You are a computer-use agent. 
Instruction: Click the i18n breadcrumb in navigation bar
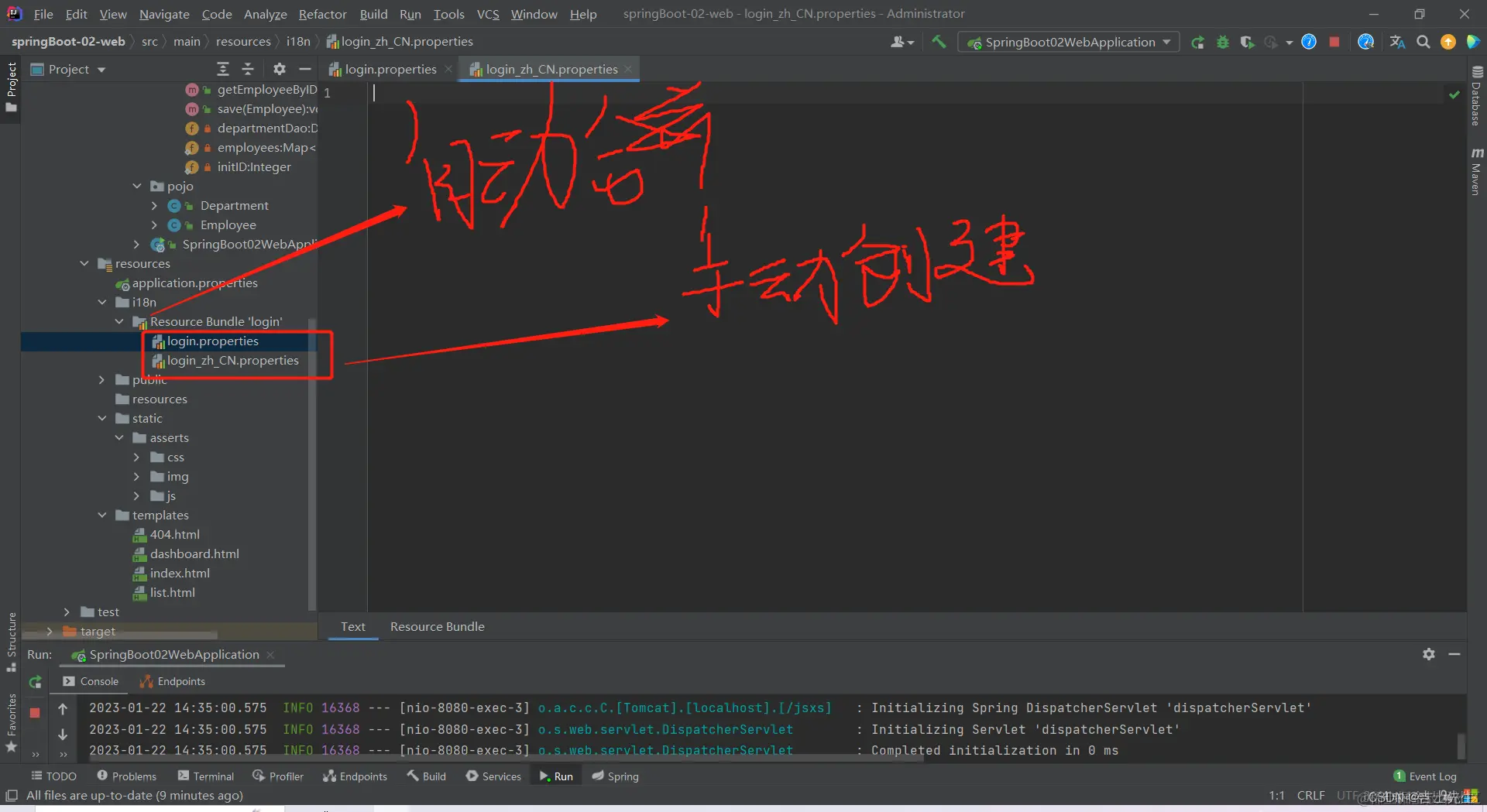click(298, 42)
